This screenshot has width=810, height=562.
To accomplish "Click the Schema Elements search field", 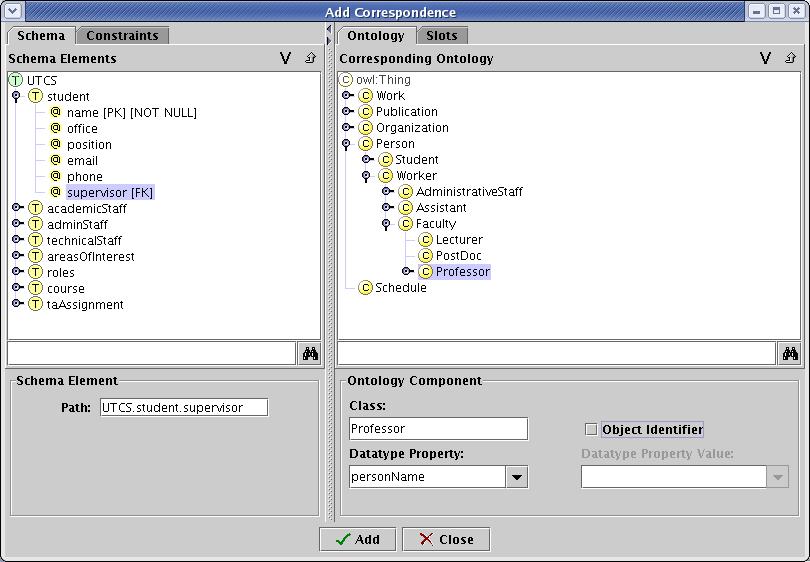I will pos(152,354).
